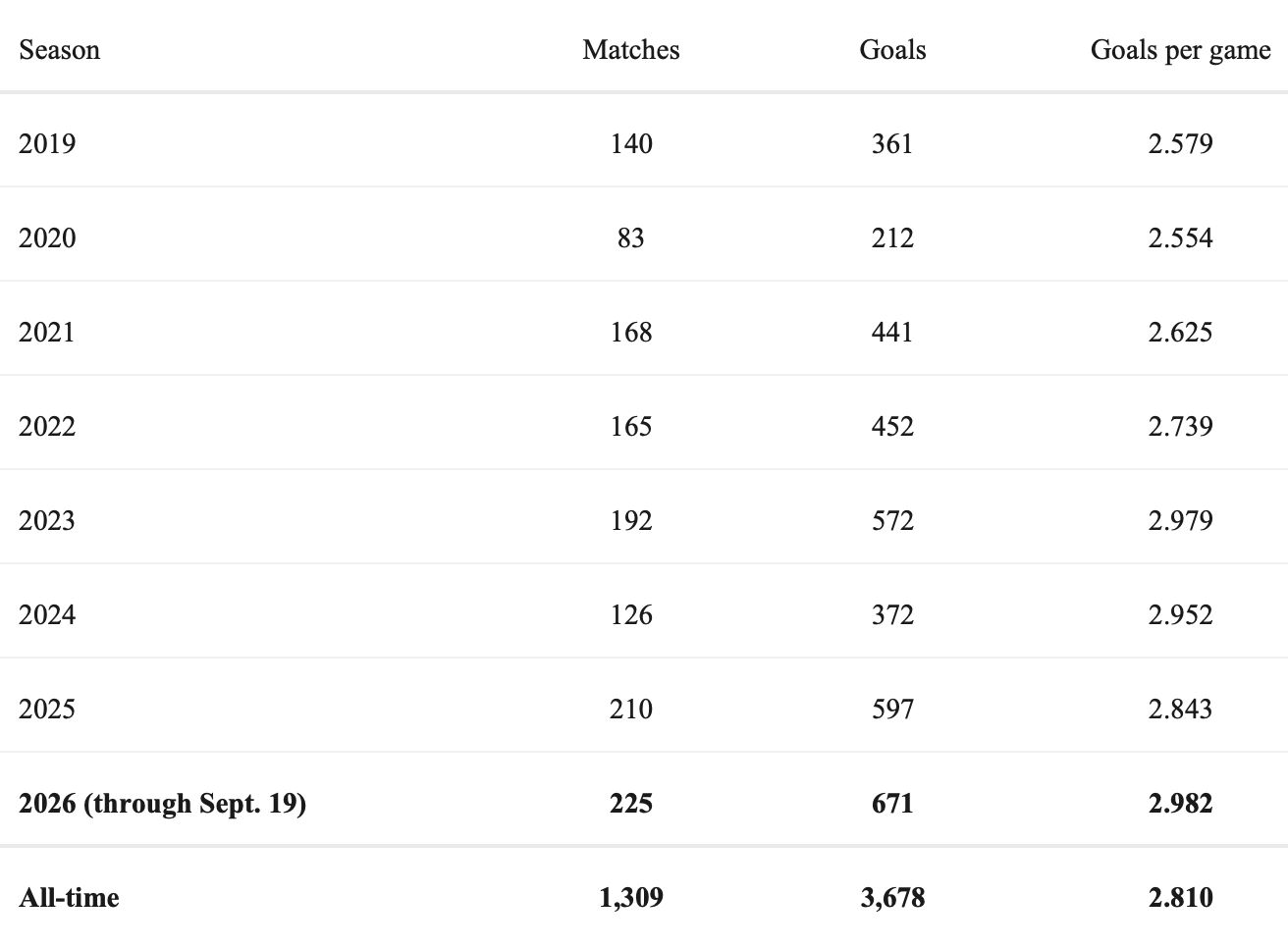
Task: Click the All-time row label
Action: click(69, 898)
